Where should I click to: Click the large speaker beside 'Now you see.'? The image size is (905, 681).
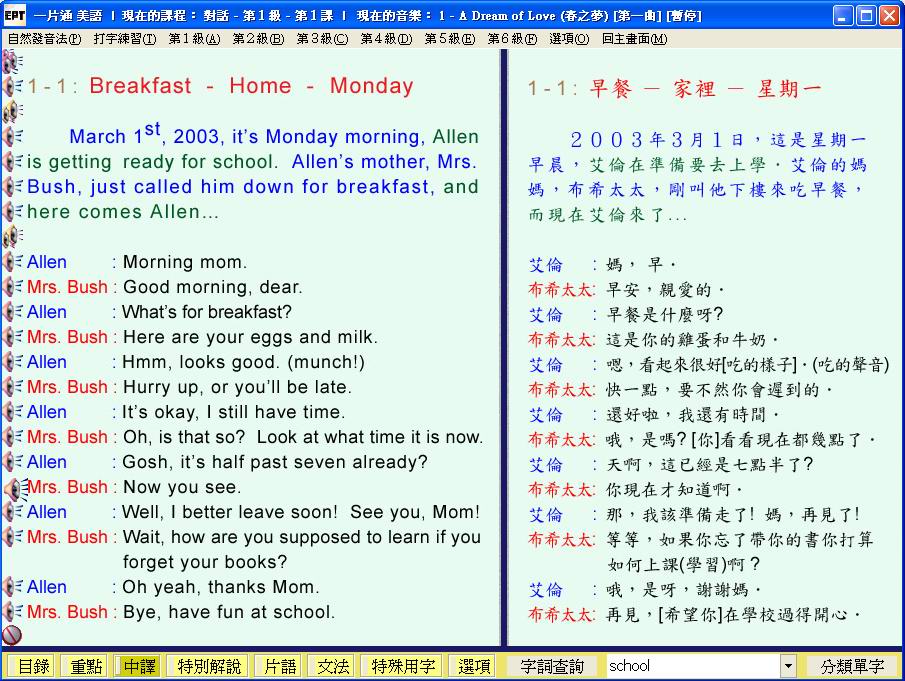click(14, 488)
